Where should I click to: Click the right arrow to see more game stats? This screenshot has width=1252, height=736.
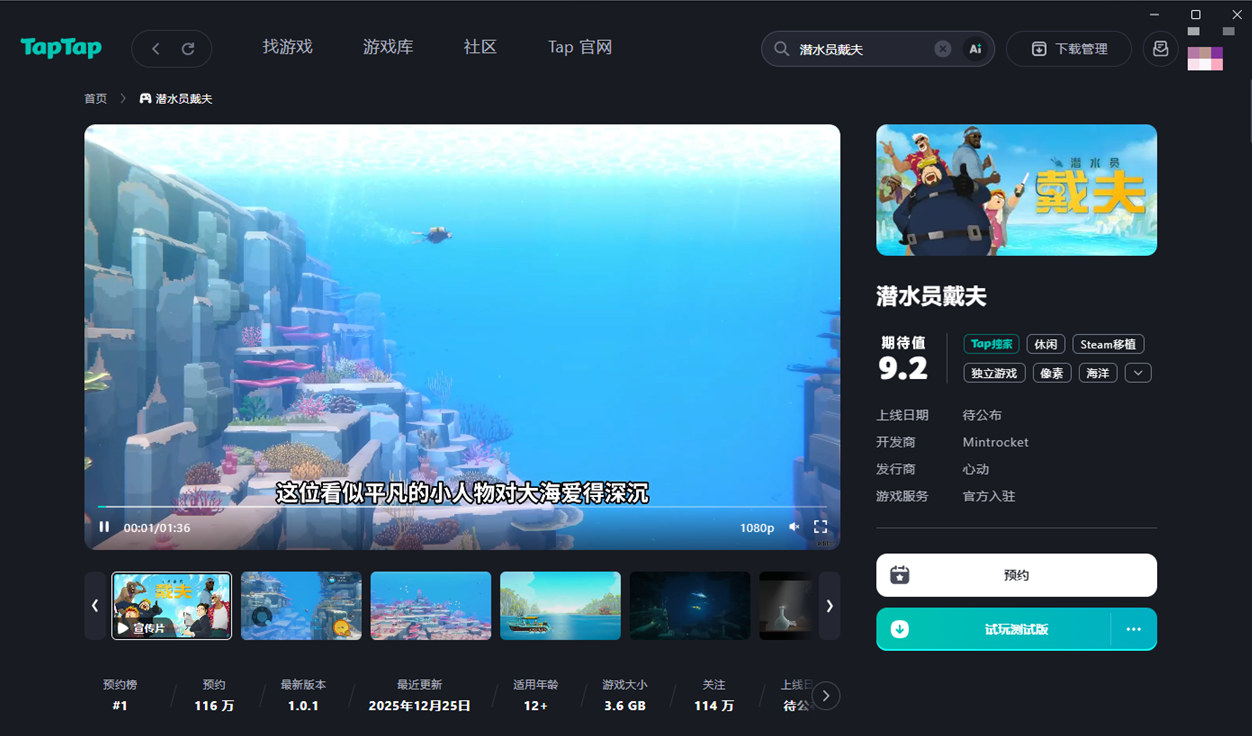pos(826,695)
